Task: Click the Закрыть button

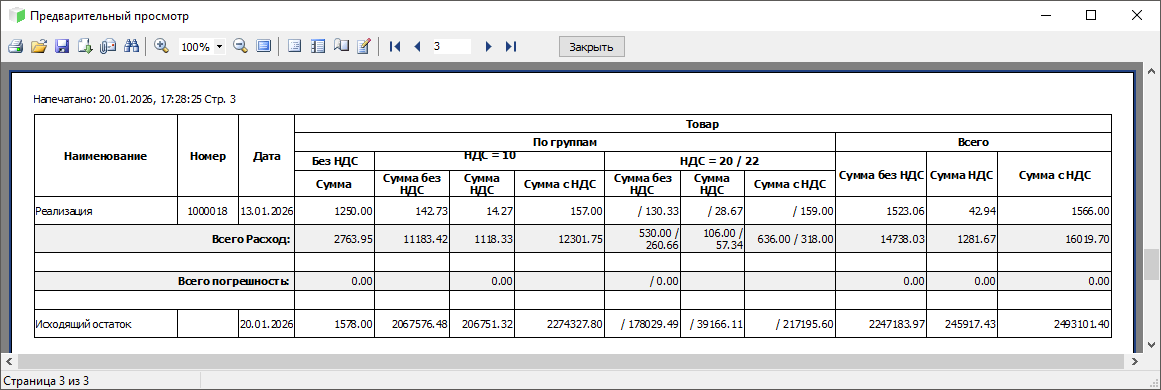Action: (592, 47)
